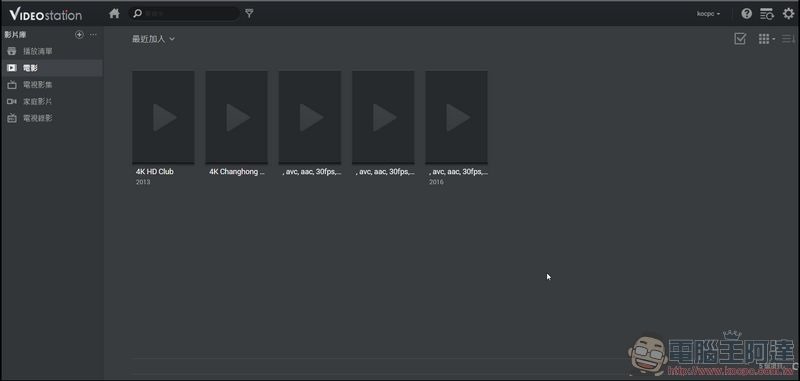Open 電視影集 in the sidebar
This screenshot has width=800, height=381.
point(52,85)
